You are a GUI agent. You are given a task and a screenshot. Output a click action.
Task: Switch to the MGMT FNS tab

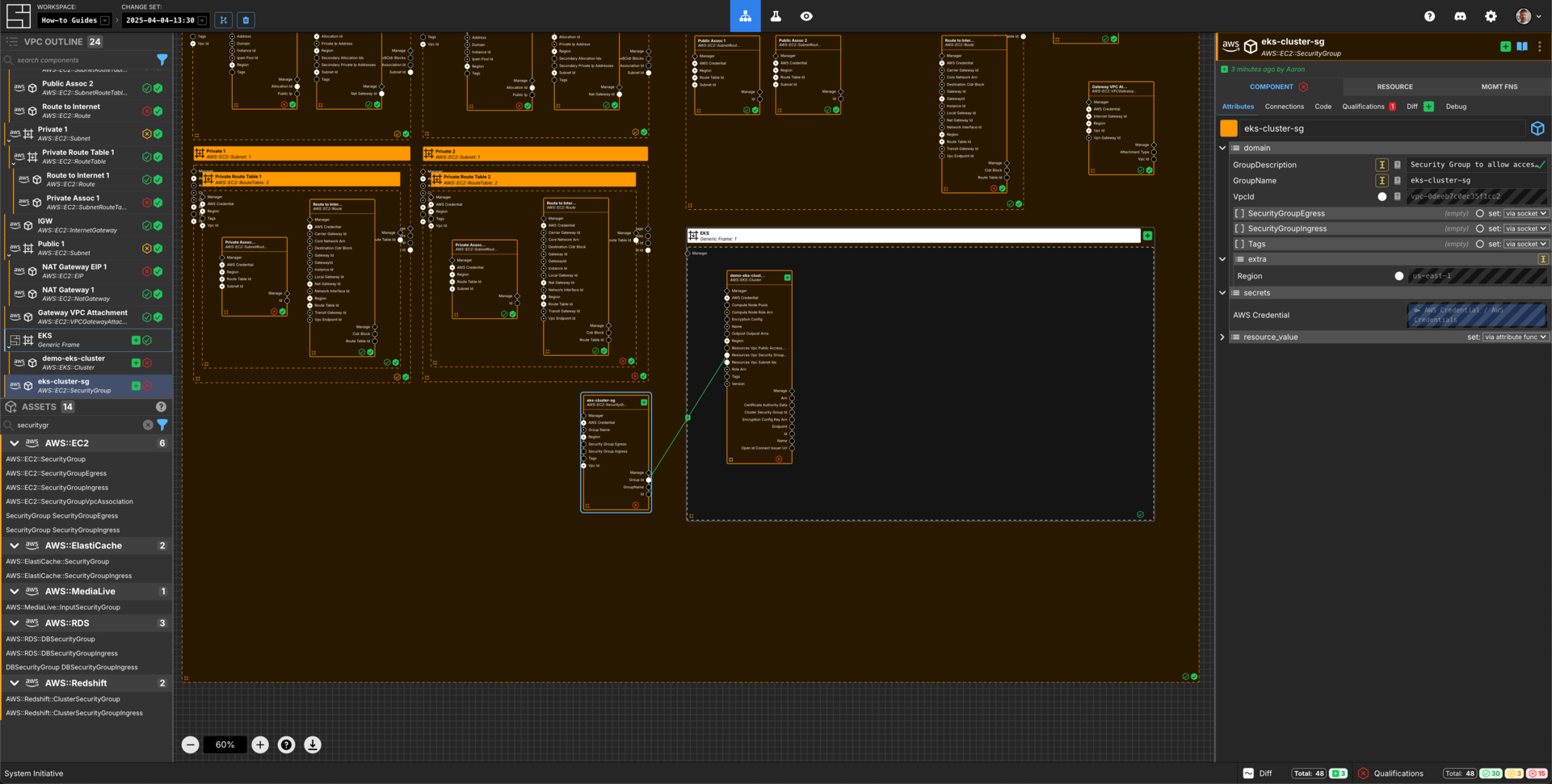click(1499, 86)
